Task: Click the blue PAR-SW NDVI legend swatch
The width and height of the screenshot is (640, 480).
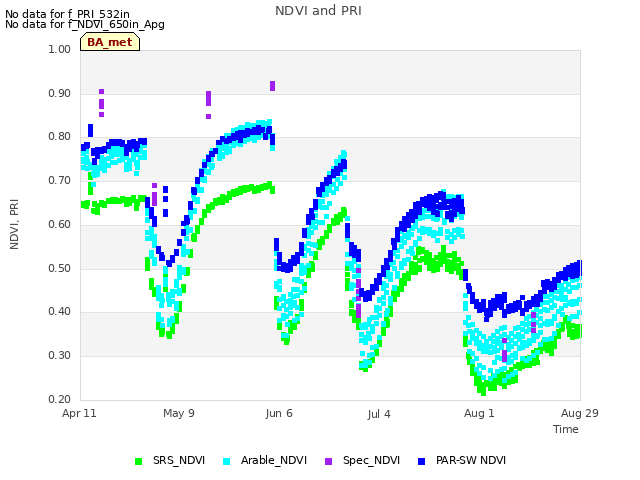Action: (422, 461)
